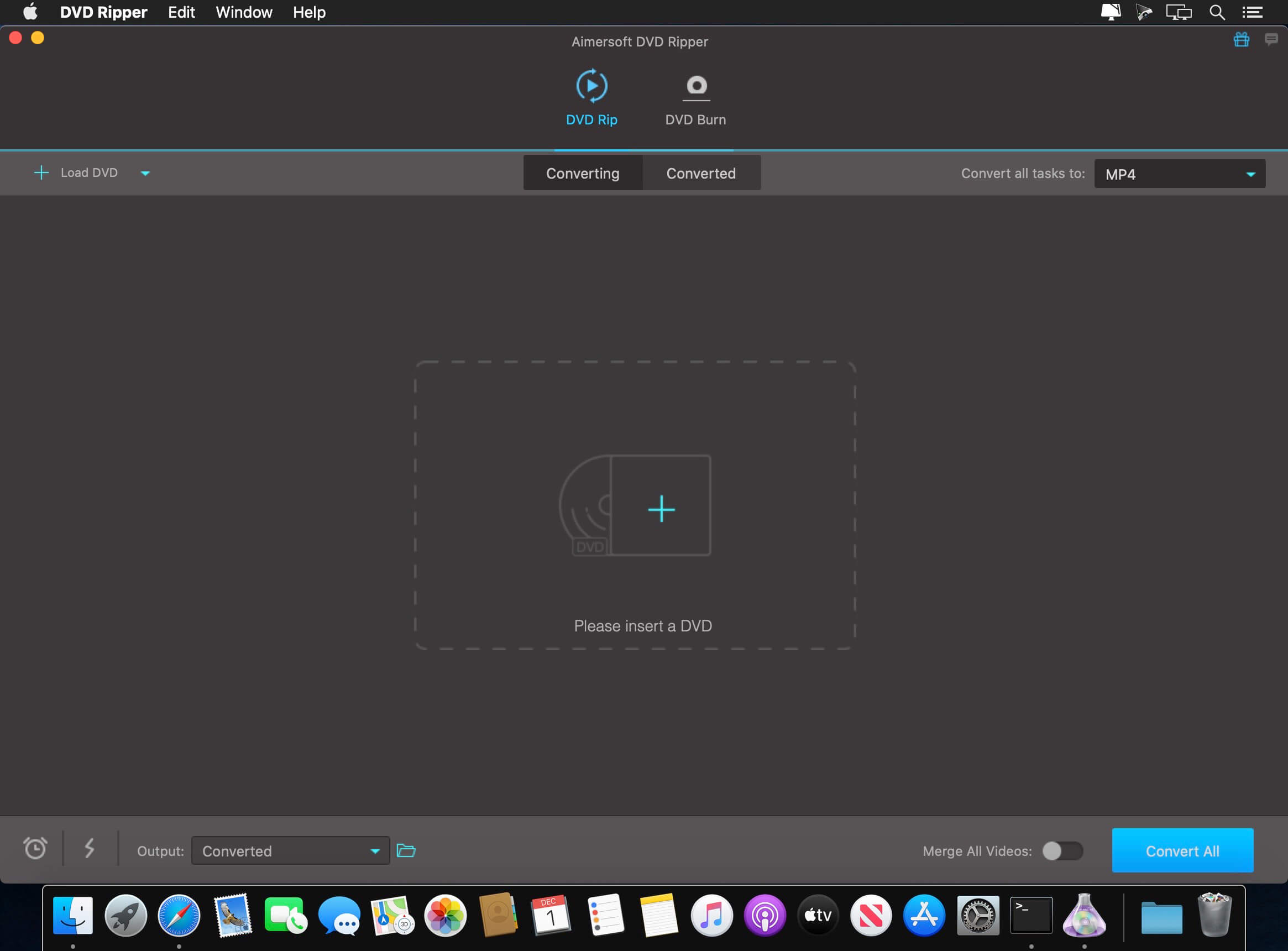The height and width of the screenshot is (951, 1288).
Task: Open System Preferences from the dock
Action: pyautogui.click(x=978, y=915)
